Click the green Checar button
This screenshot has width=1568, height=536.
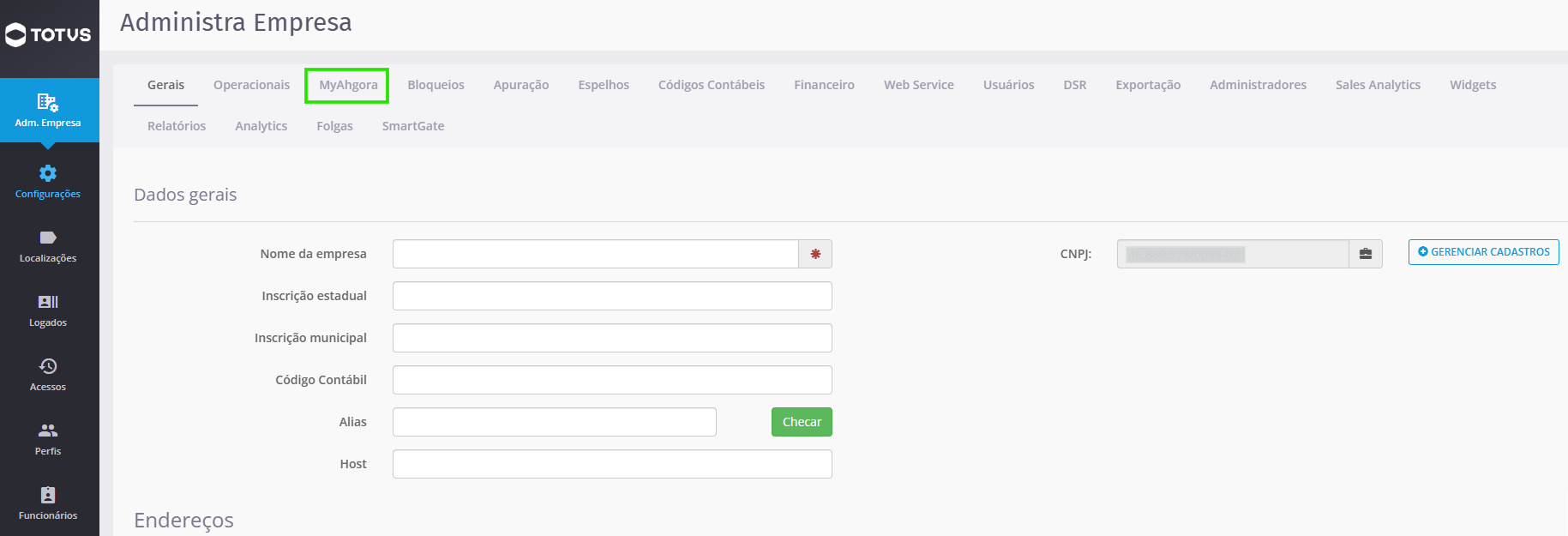point(802,422)
